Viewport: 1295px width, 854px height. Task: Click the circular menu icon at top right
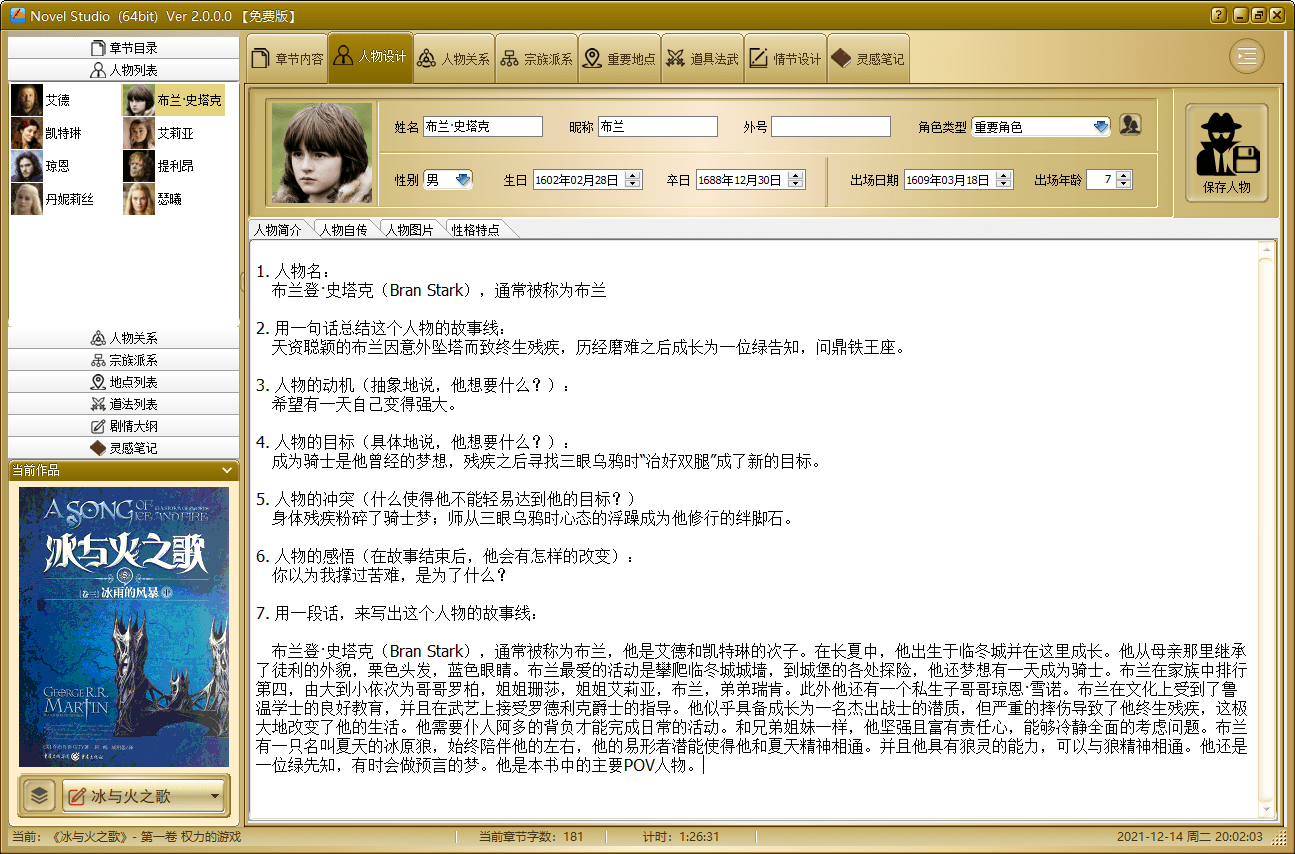tap(1246, 56)
